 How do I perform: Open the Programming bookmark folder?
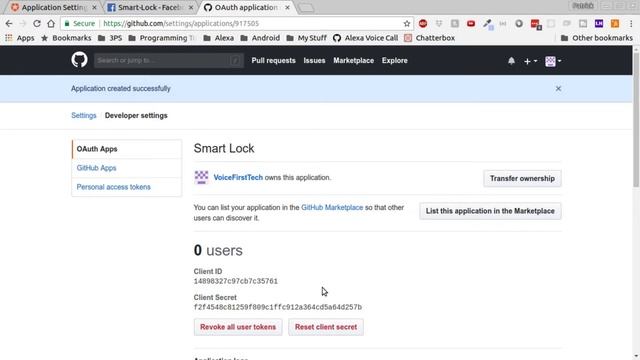pyautogui.click(x=162, y=38)
